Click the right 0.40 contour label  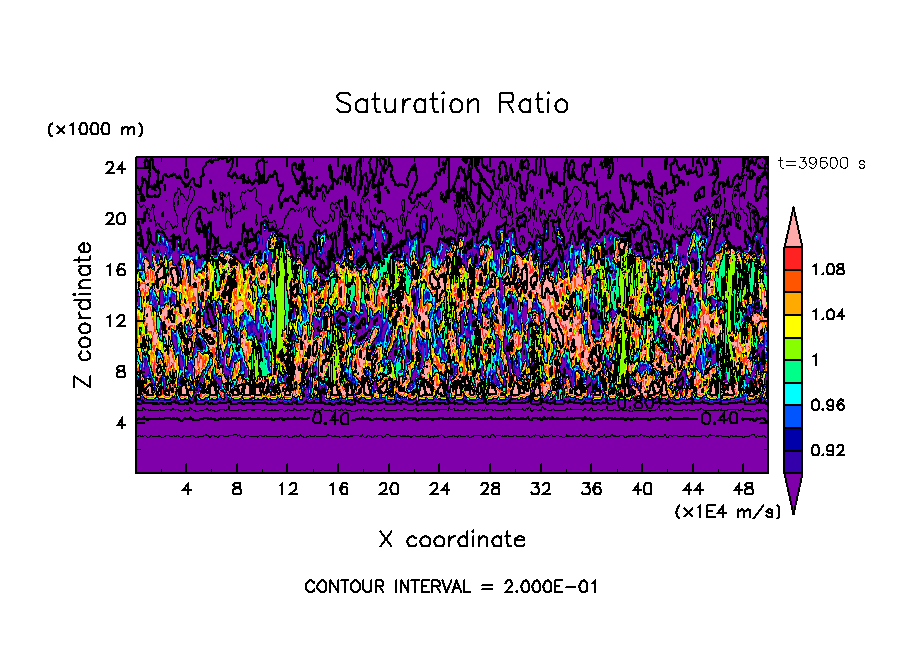(x=719, y=419)
